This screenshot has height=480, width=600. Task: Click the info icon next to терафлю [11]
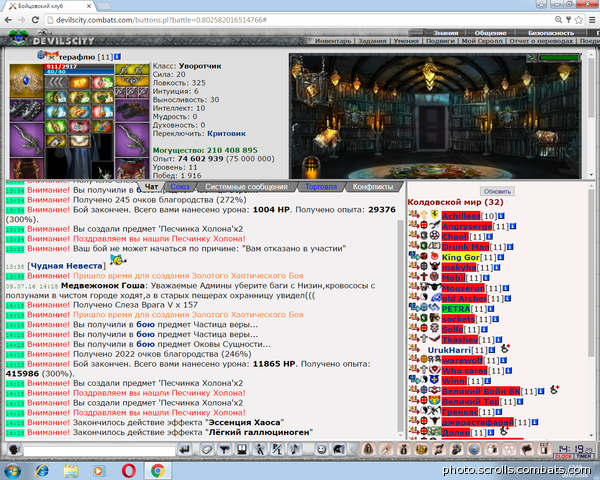pos(117,57)
